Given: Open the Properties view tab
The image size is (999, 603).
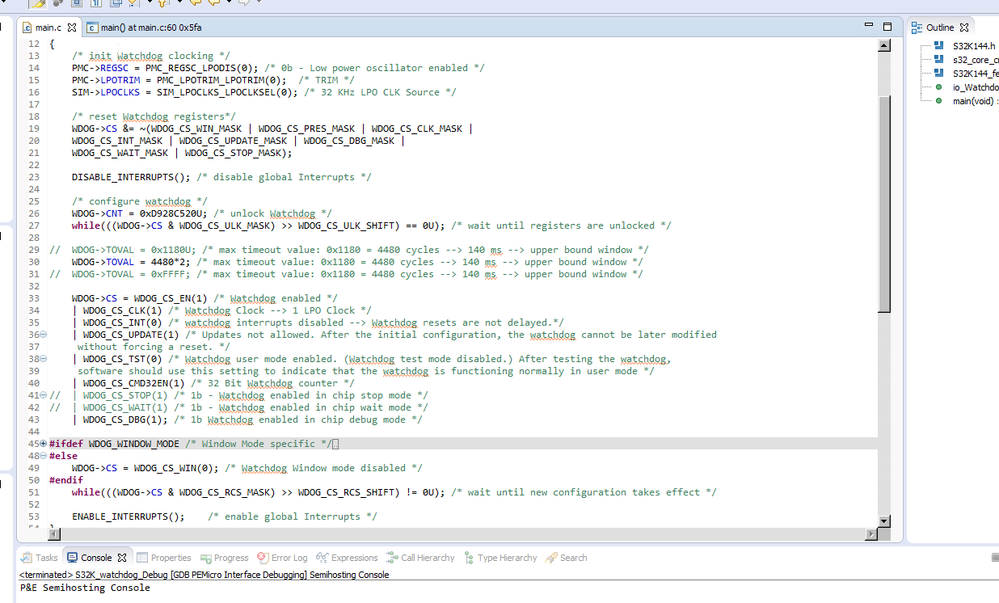Looking at the screenshot, I should point(164,558).
